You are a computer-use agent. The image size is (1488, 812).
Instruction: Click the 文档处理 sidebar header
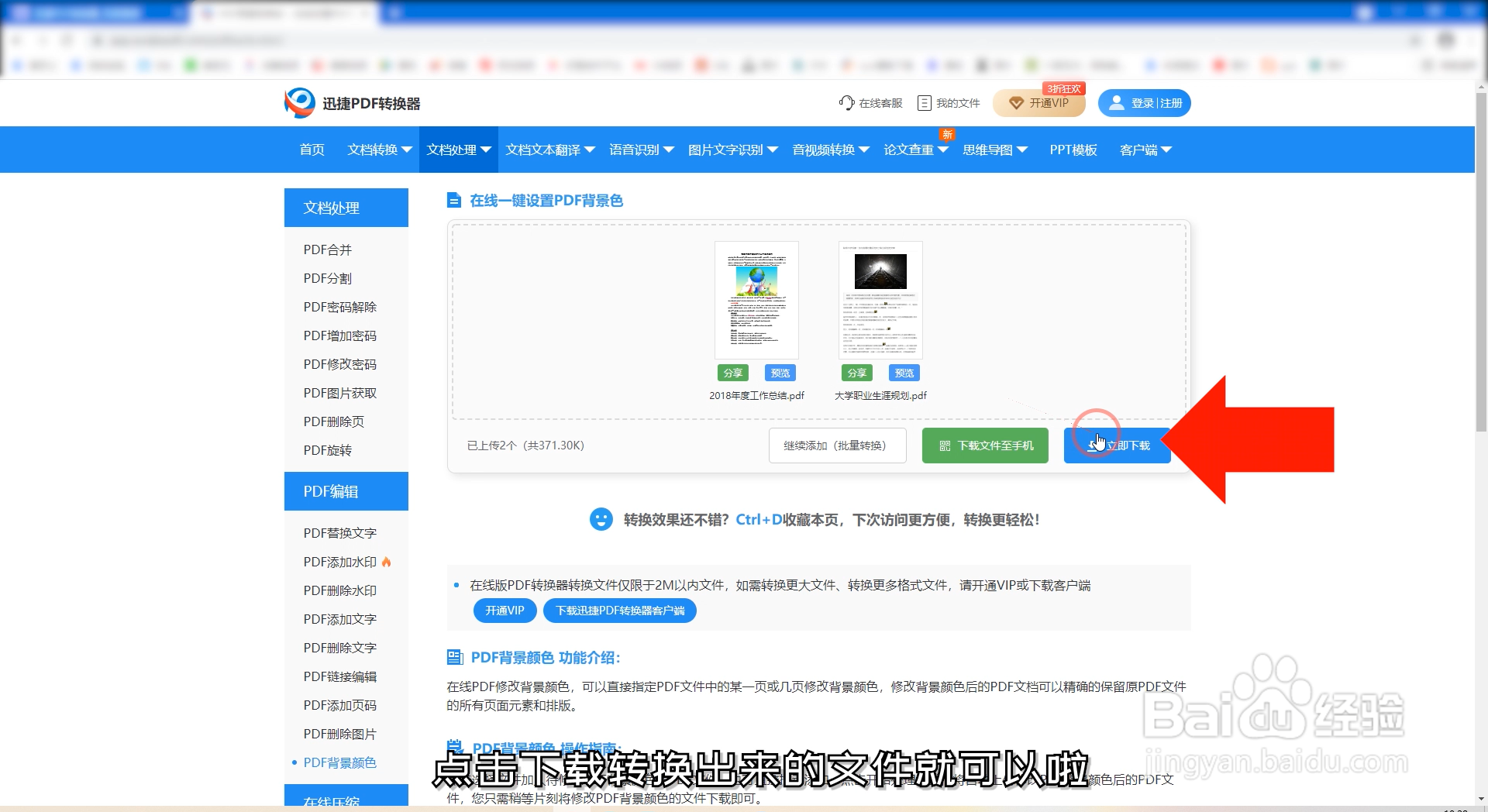pyautogui.click(x=346, y=208)
